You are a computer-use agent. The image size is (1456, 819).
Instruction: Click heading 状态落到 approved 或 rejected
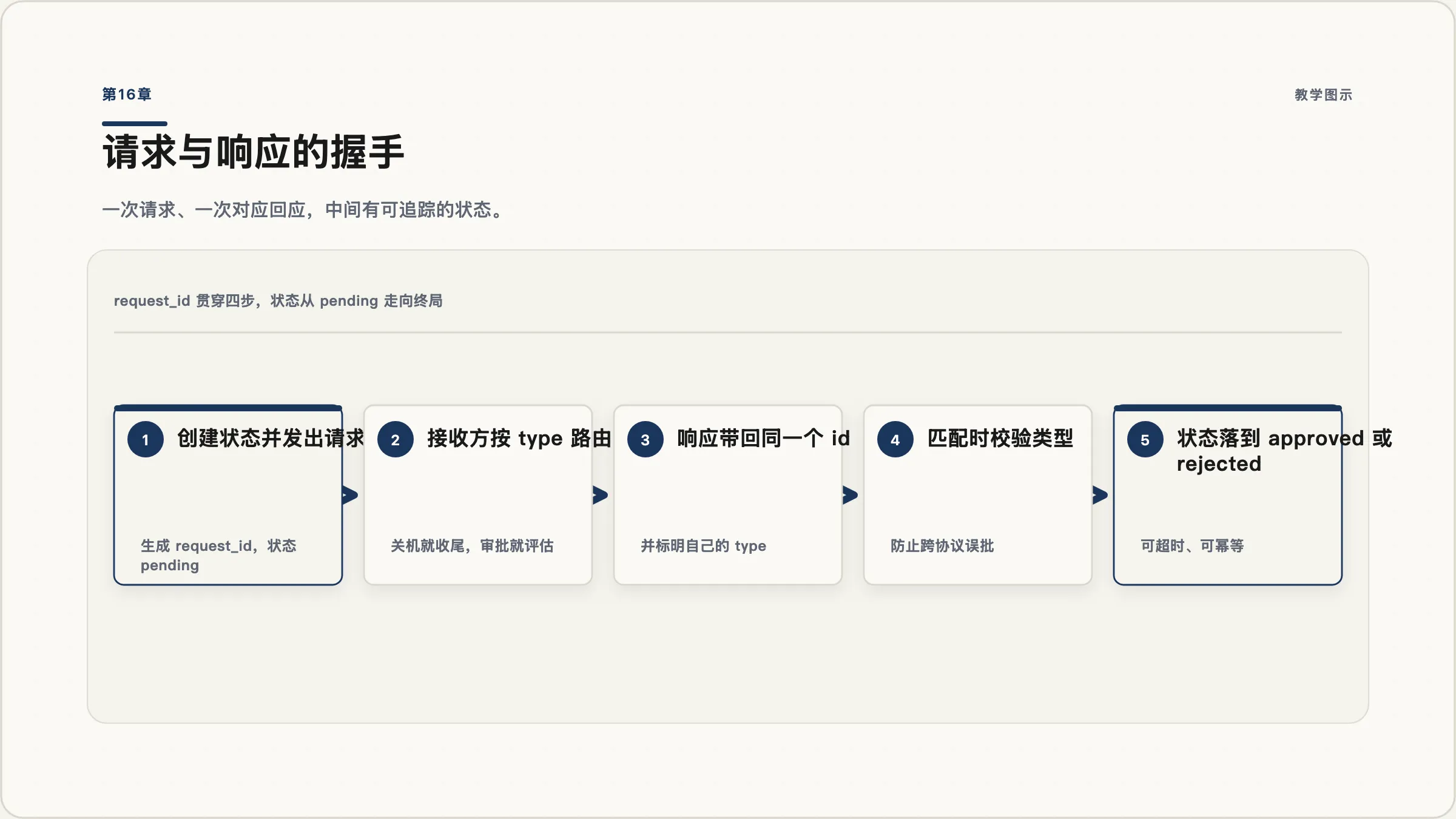coord(1284,451)
